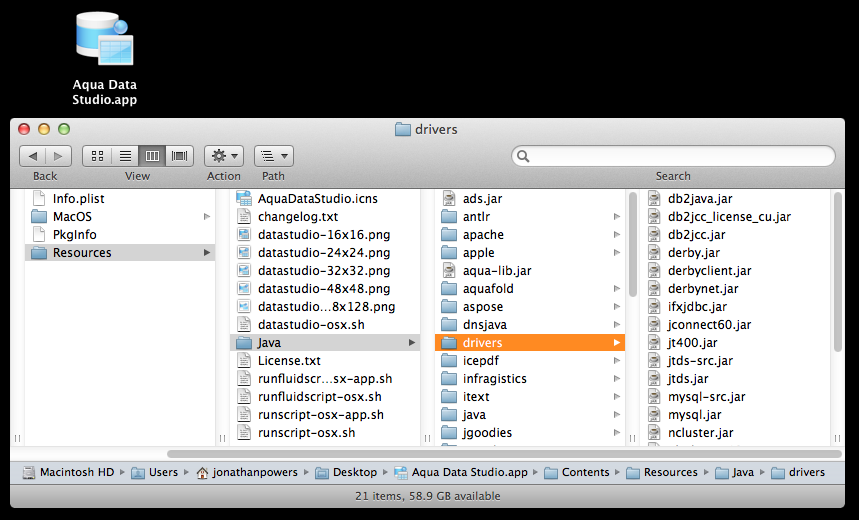This screenshot has height=520, width=859.
Task: Click the Java column vertical scrollbar
Action: tap(632, 244)
